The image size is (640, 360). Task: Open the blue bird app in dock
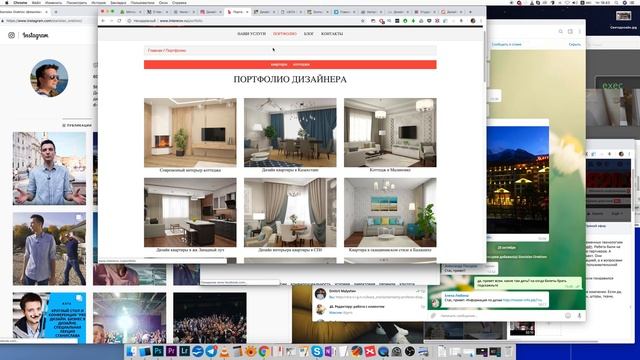pos(198,351)
